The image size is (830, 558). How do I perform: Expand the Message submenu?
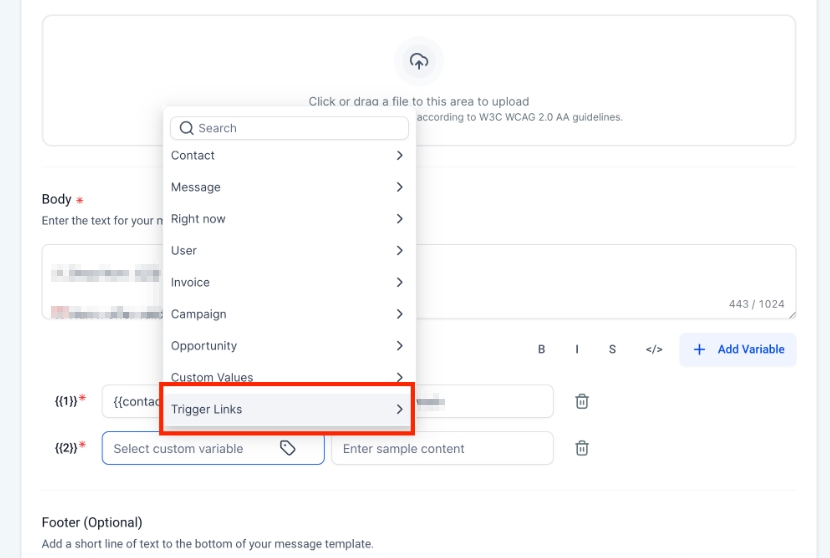click(288, 187)
